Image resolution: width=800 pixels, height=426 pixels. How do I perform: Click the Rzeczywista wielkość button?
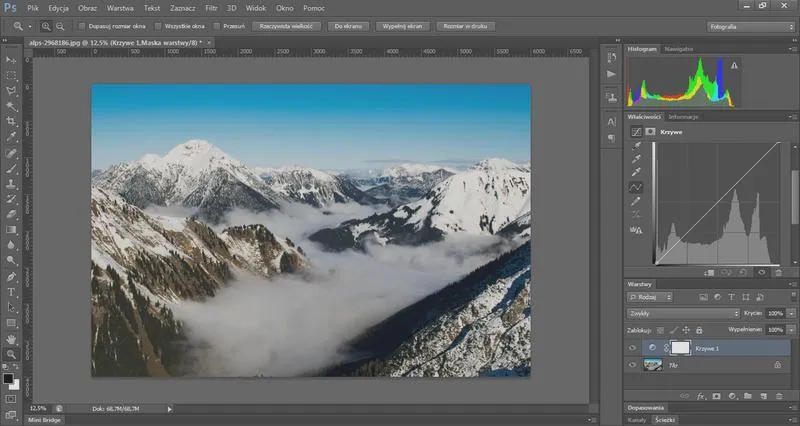click(x=287, y=25)
